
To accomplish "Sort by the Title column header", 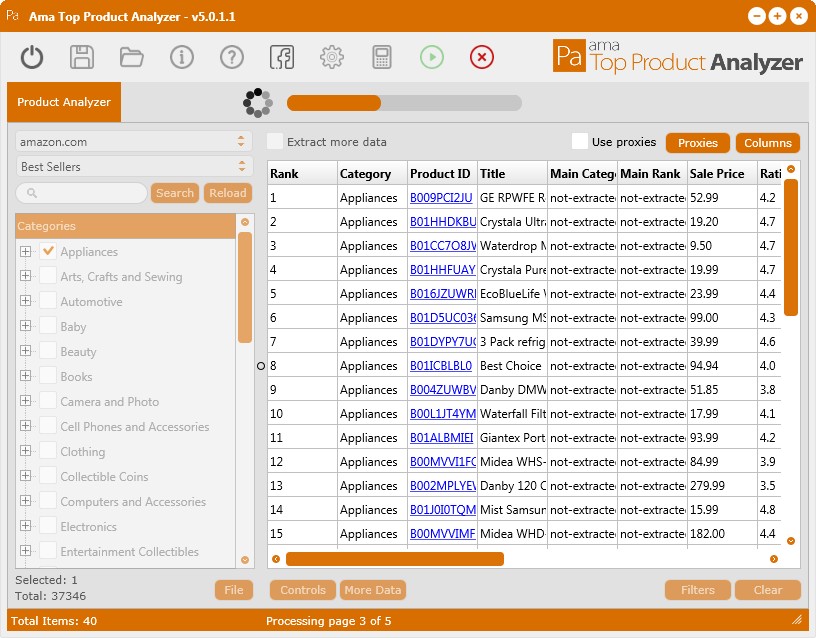I will [x=513, y=173].
